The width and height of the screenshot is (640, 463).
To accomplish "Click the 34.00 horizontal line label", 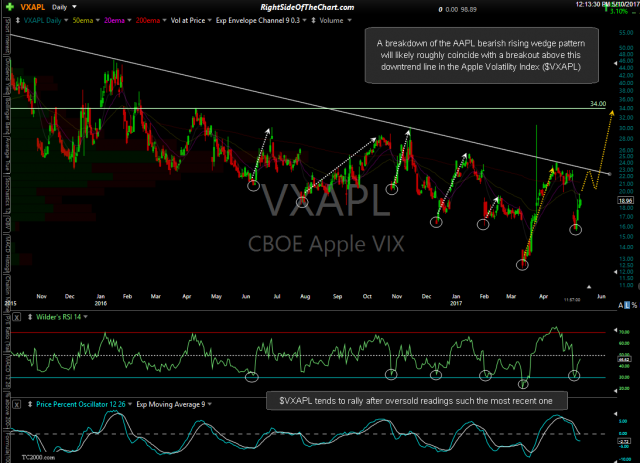I will tap(598, 104).
